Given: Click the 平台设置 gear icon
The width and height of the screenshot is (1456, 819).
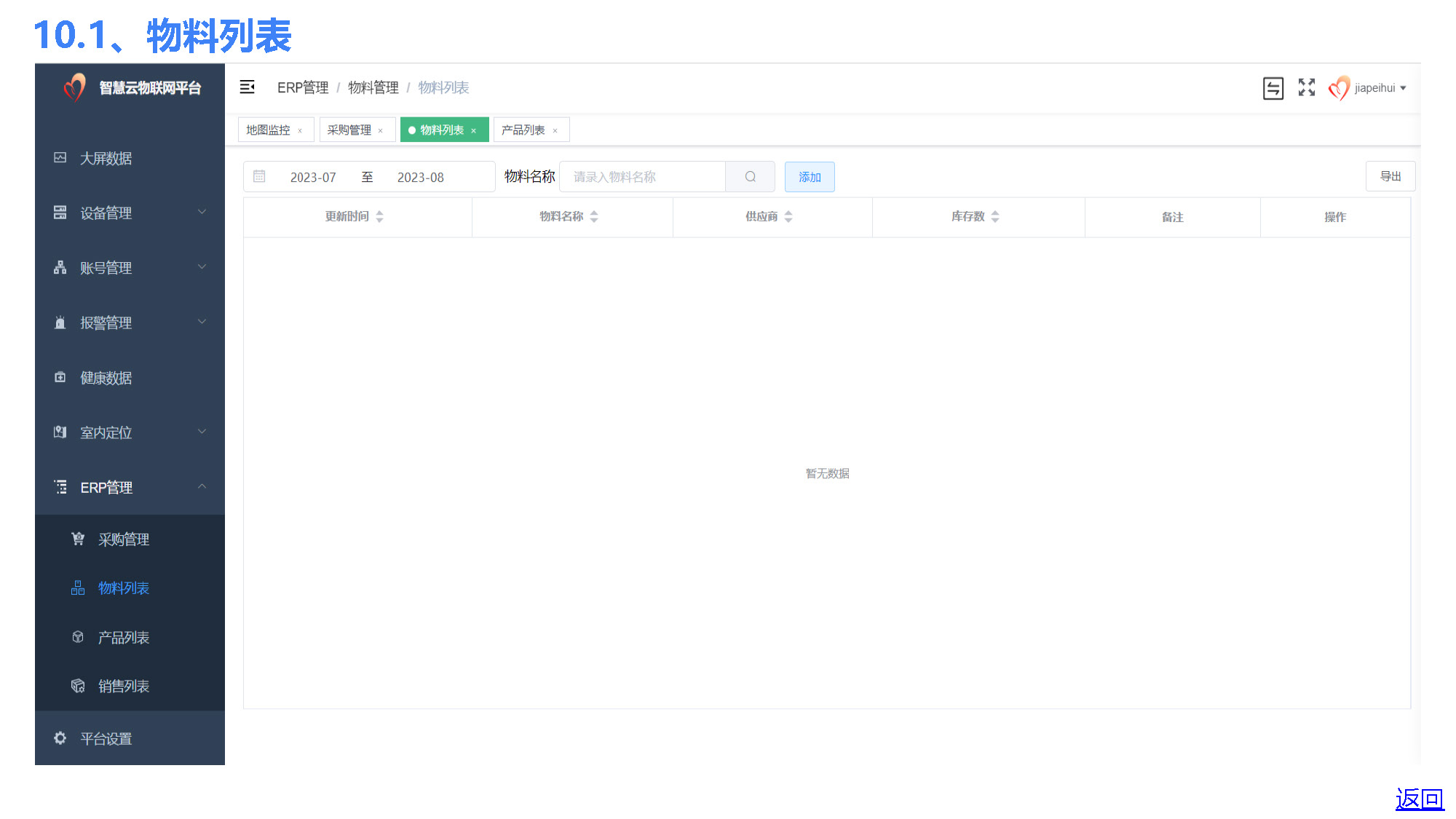Looking at the screenshot, I should tap(60, 738).
